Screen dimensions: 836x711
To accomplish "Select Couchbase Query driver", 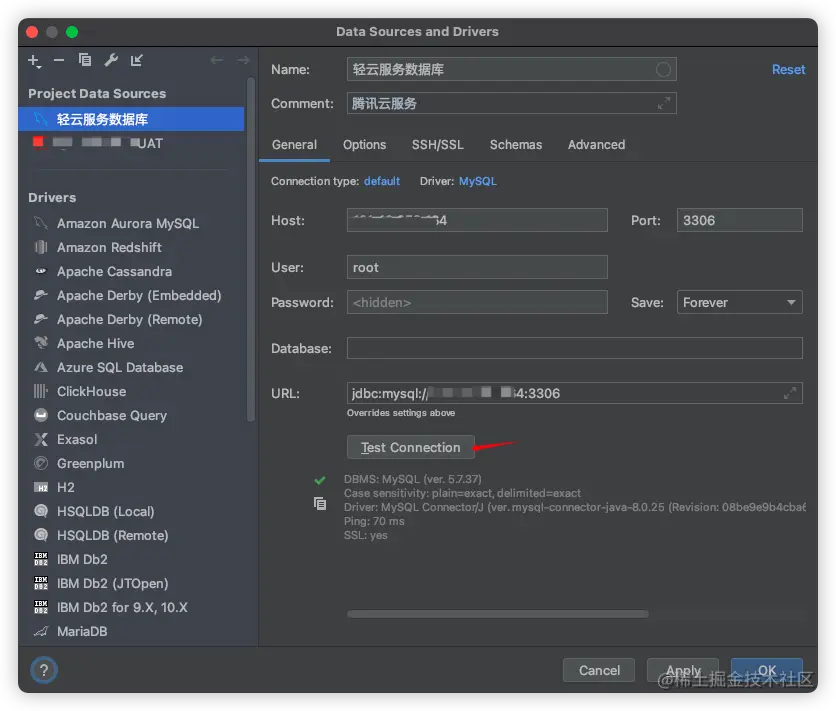I will click(112, 415).
